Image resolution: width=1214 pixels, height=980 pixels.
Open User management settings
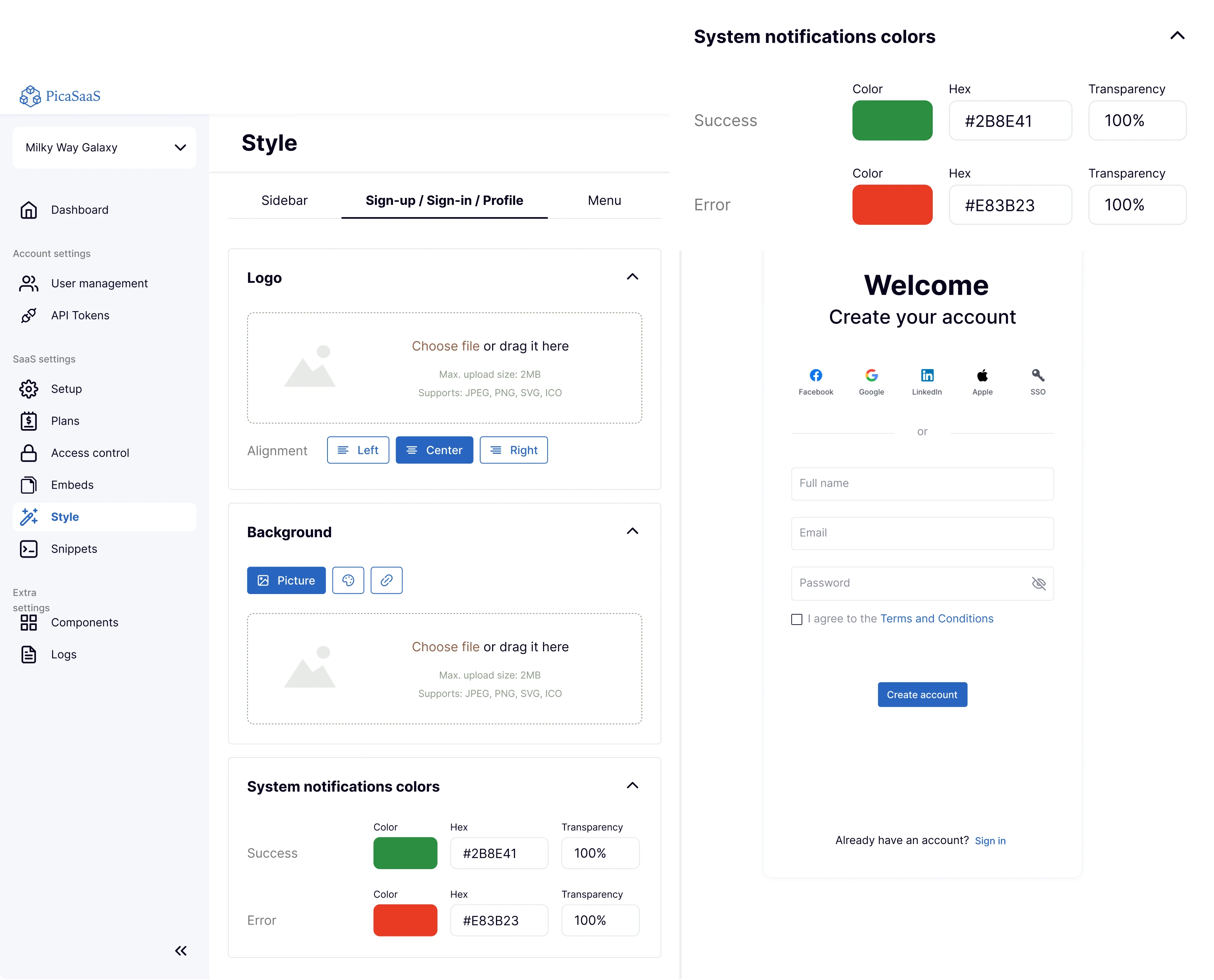click(99, 283)
